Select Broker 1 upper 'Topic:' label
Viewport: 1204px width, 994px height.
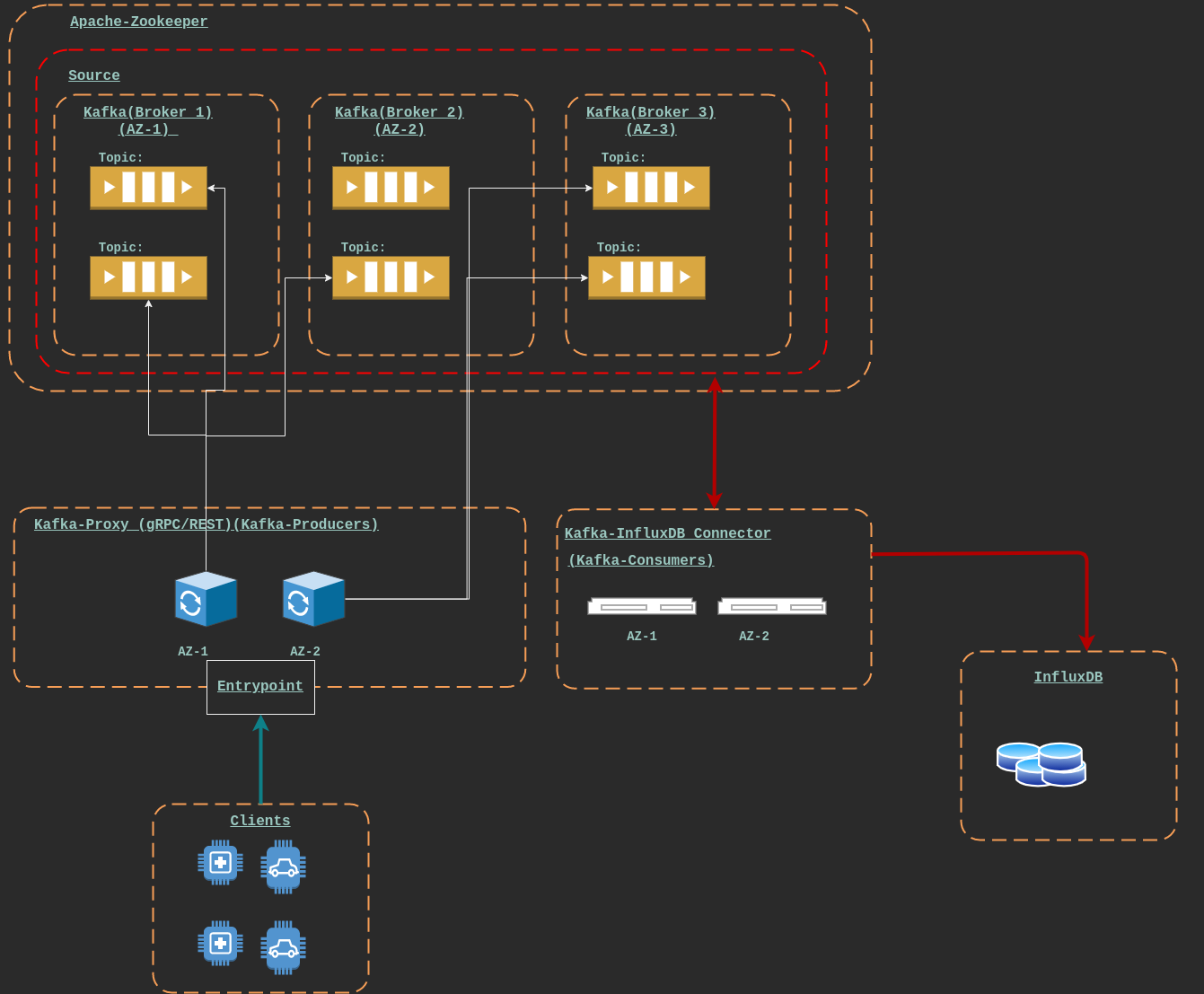(x=121, y=157)
